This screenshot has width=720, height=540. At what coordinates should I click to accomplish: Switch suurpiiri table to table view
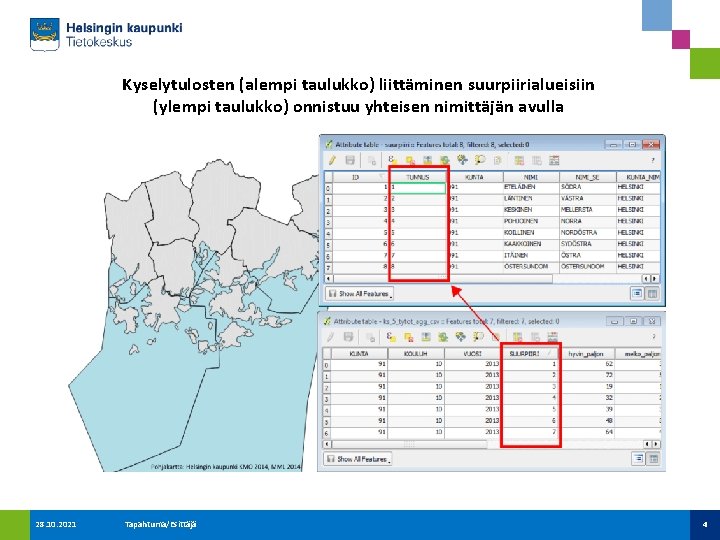652,293
